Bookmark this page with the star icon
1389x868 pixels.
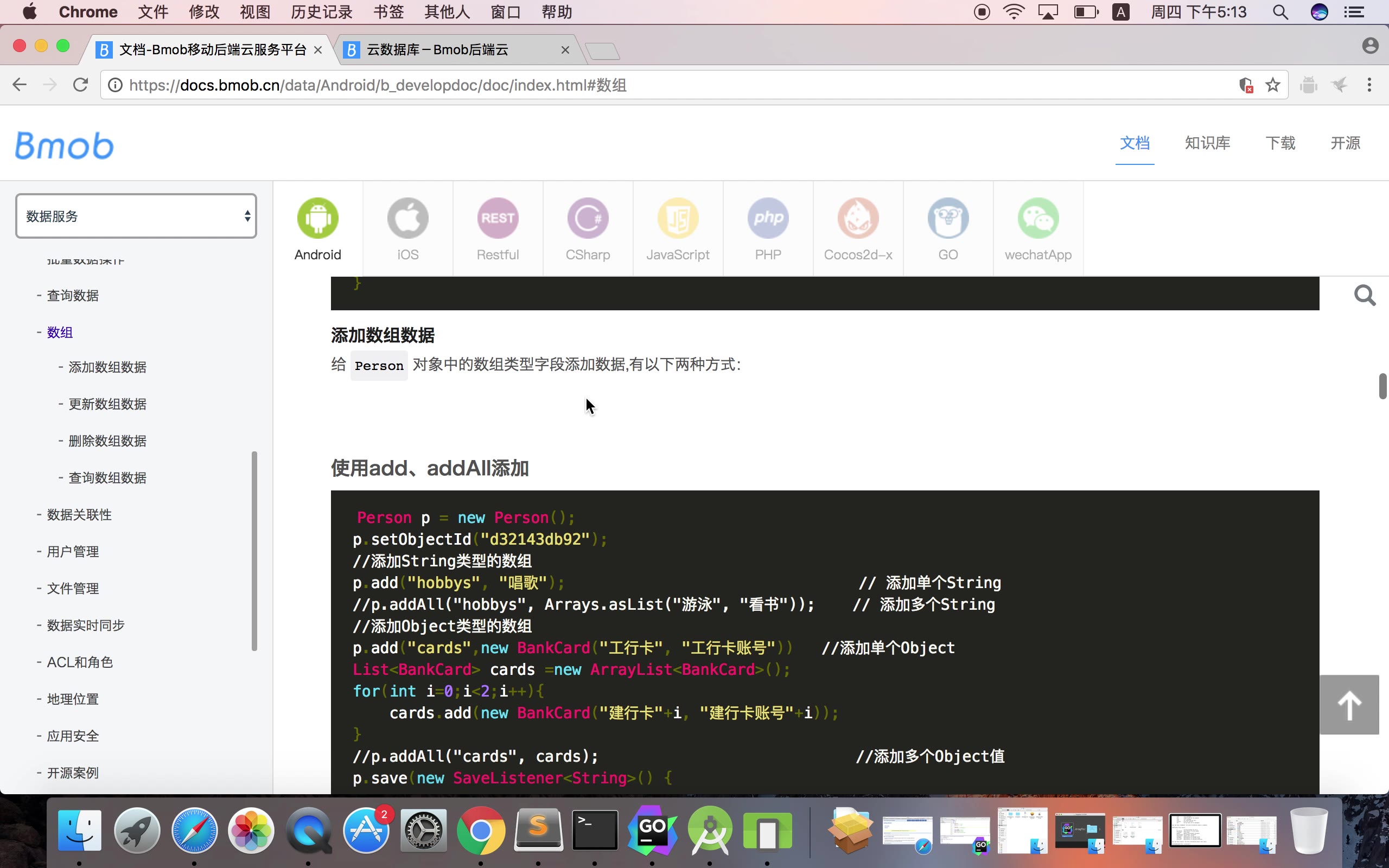[1272, 85]
